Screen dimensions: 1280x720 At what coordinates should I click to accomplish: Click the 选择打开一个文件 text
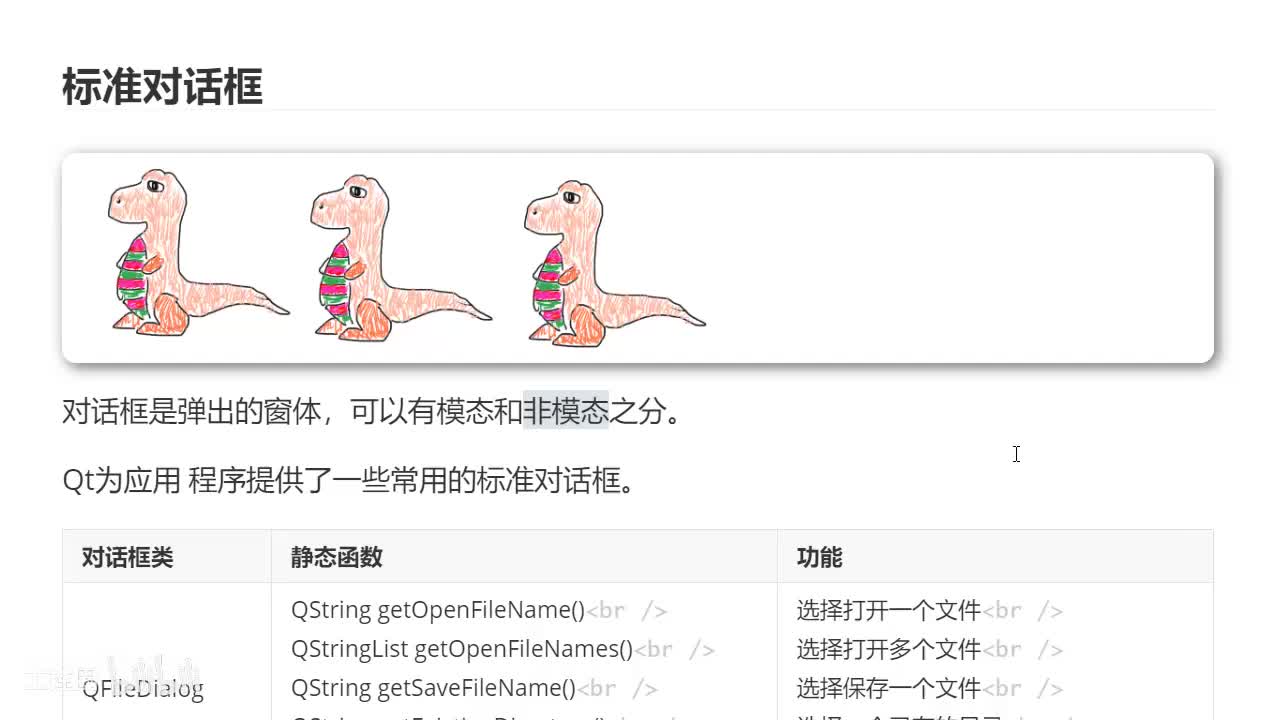889,610
